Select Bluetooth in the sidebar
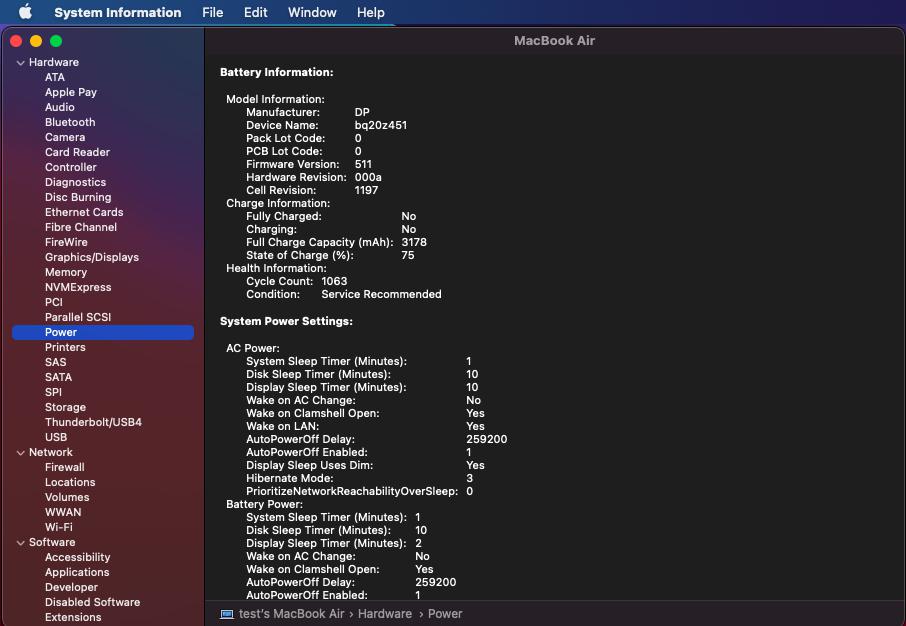This screenshot has width=906, height=626. 70,122
